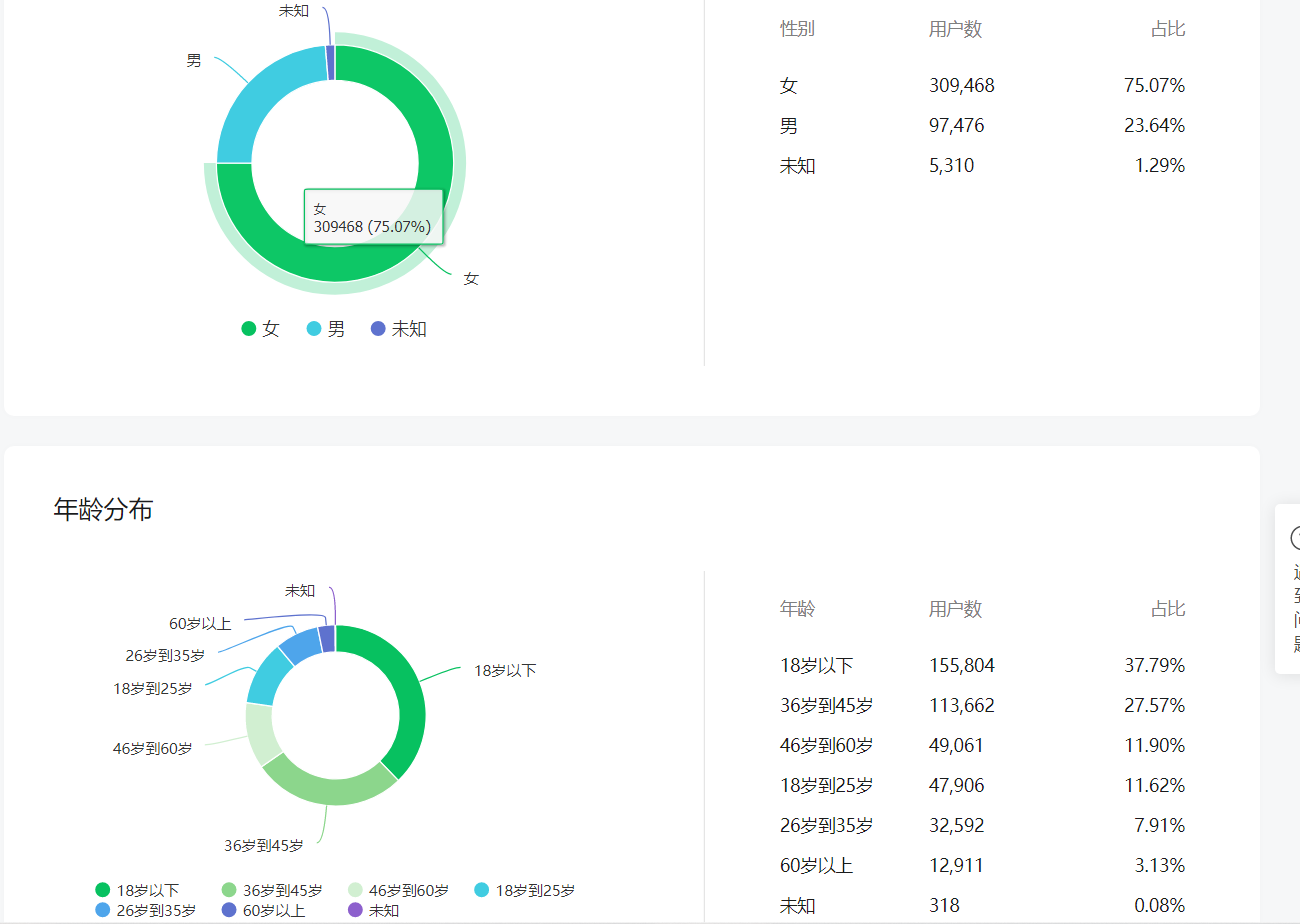The width and height of the screenshot is (1300, 924).
Task: Toggle the 女 series in gender chart legend
Action: tap(260, 329)
